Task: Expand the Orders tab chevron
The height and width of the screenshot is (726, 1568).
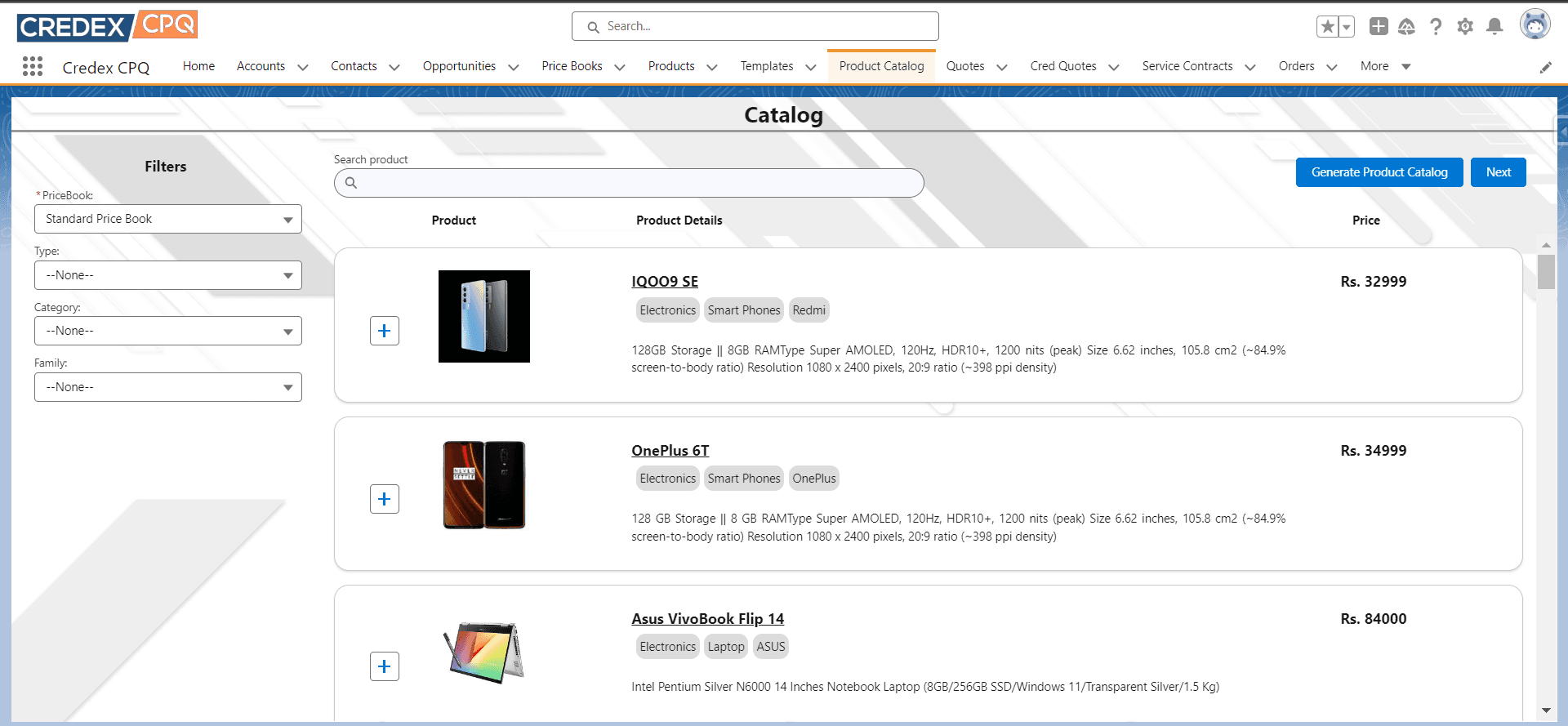Action: [x=1332, y=67]
